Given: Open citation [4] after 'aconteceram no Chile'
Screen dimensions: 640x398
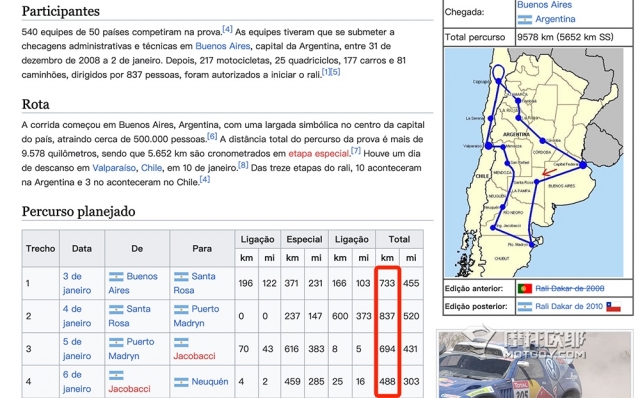Looking at the screenshot, I should click(204, 179).
